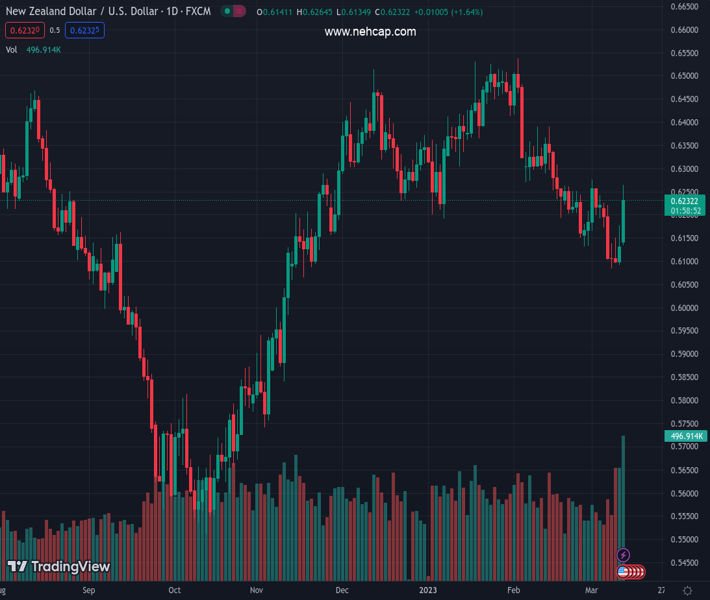Click the Feb label on time axis
This screenshot has height=600, width=710.
[512, 591]
